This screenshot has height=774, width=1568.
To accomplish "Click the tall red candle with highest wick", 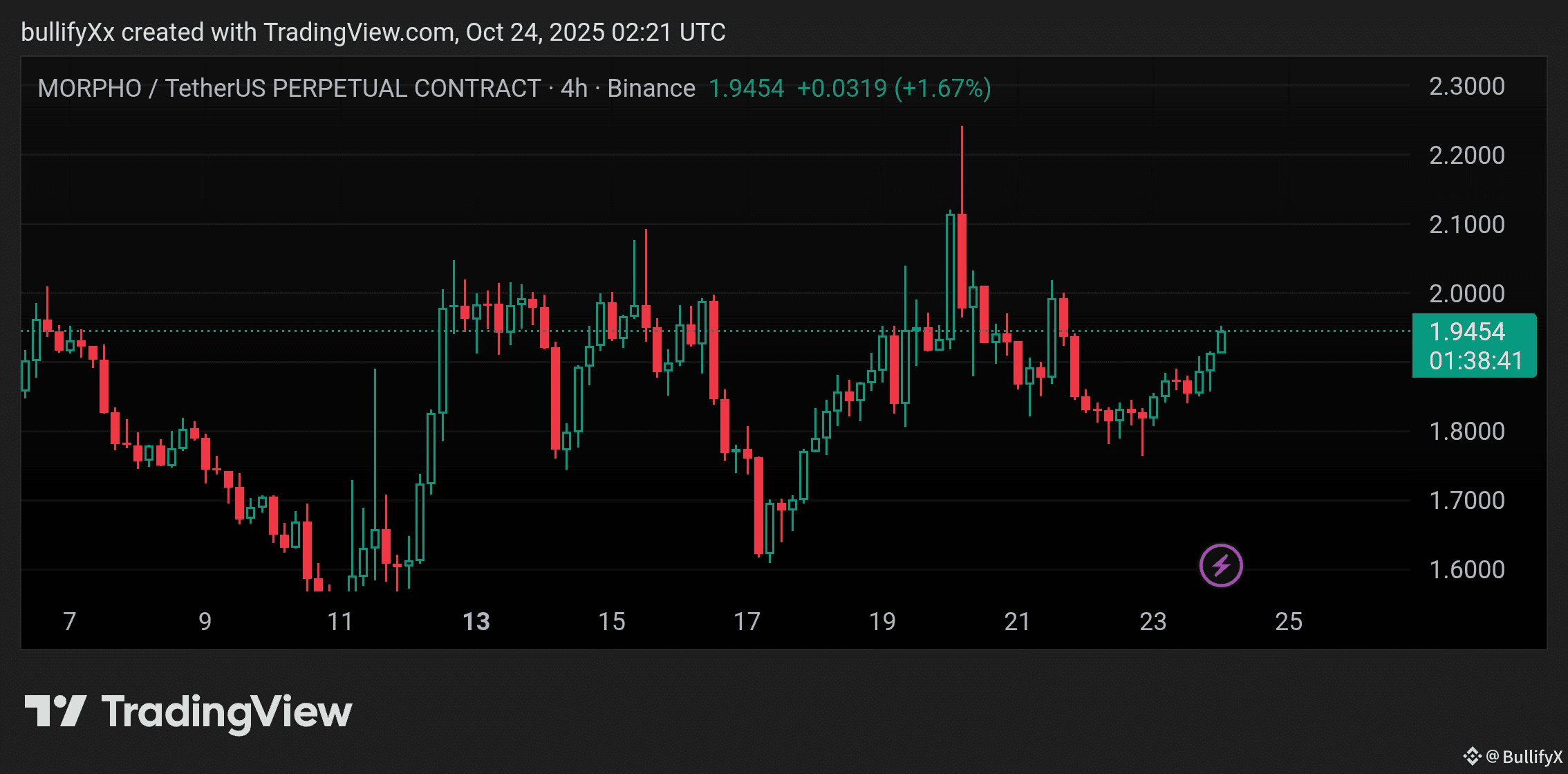I will click(x=962, y=259).
